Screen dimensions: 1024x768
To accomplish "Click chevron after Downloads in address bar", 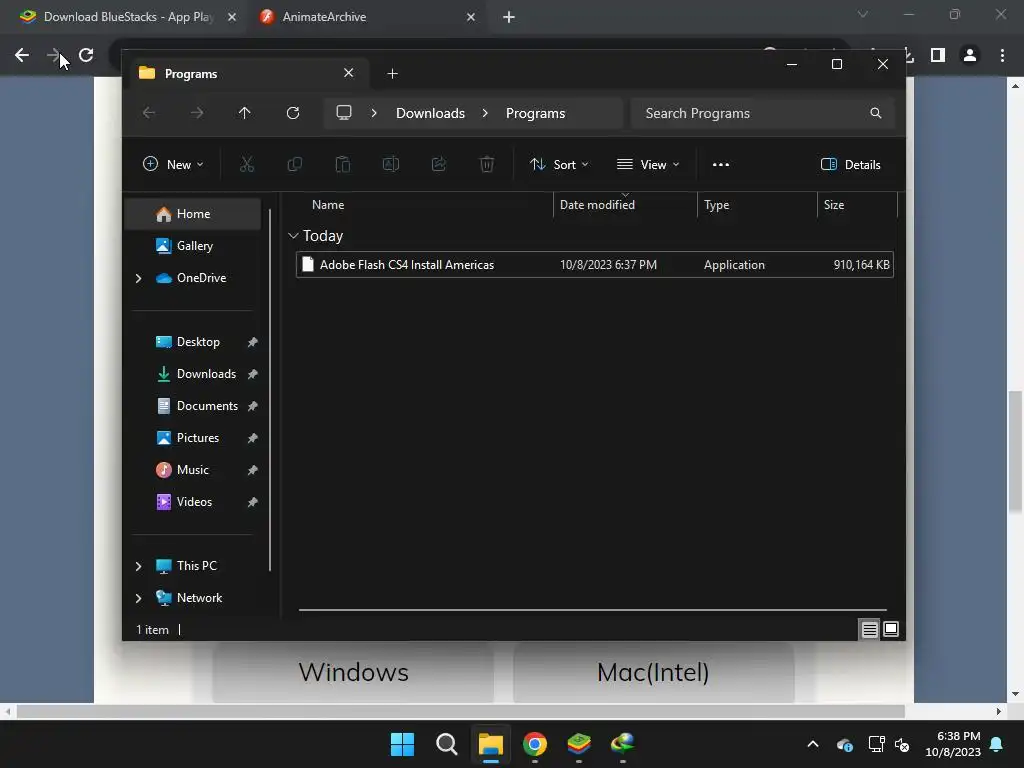I will point(485,113).
